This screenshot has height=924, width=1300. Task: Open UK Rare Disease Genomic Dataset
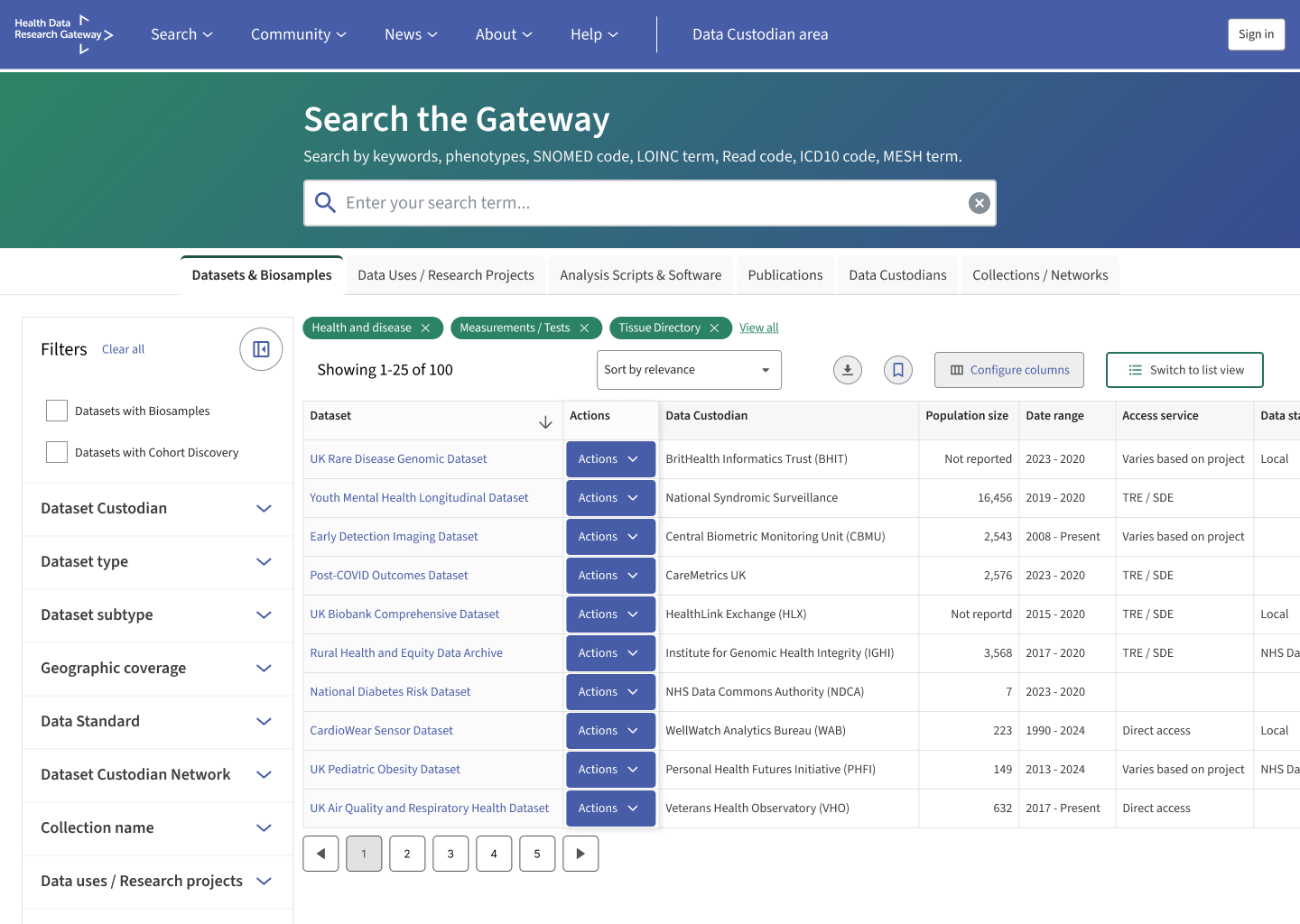pos(398,459)
